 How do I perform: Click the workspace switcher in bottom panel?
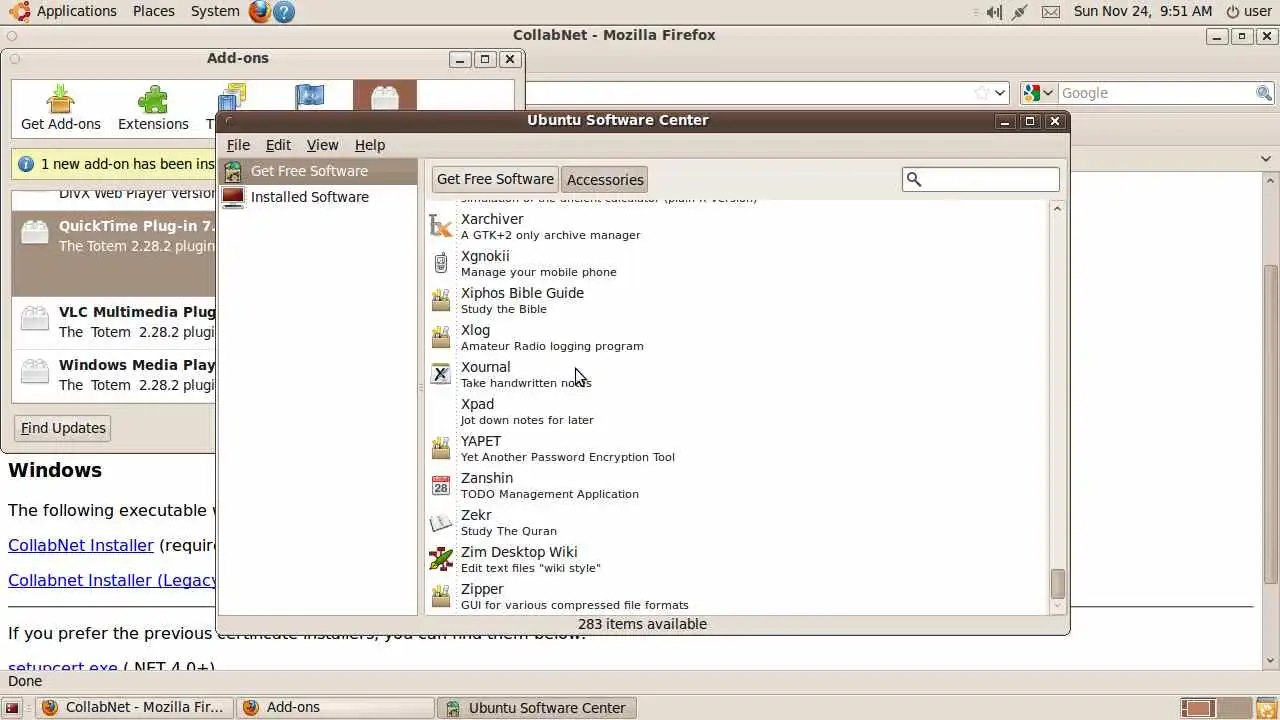(1215, 708)
